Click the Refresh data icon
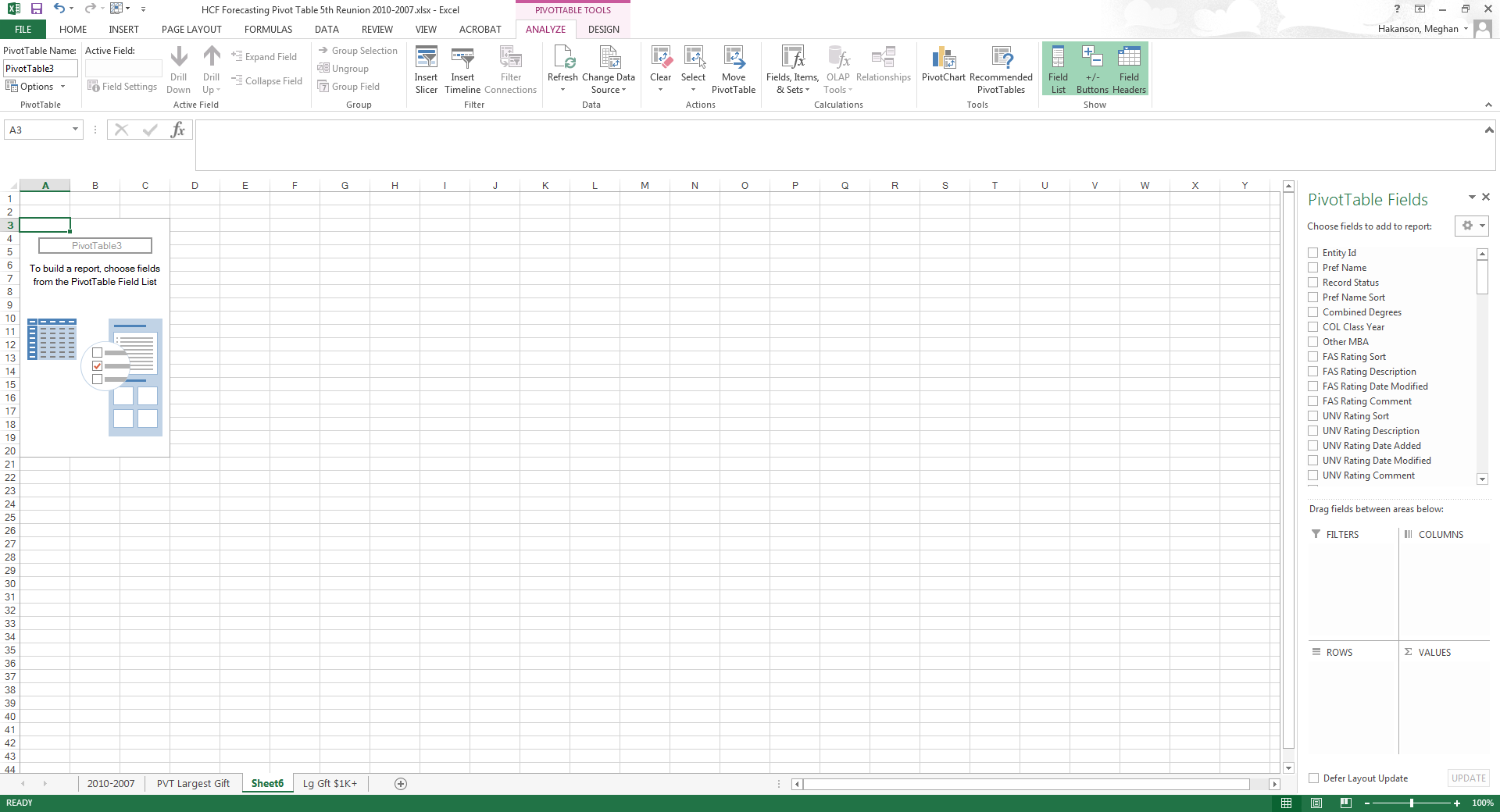 (562, 59)
